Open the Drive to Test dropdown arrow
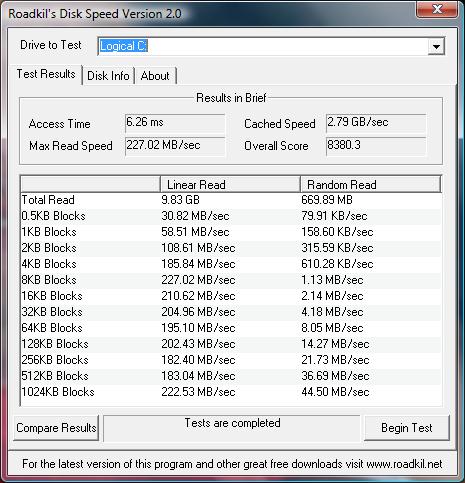465x483 pixels. click(x=436, y=46)
